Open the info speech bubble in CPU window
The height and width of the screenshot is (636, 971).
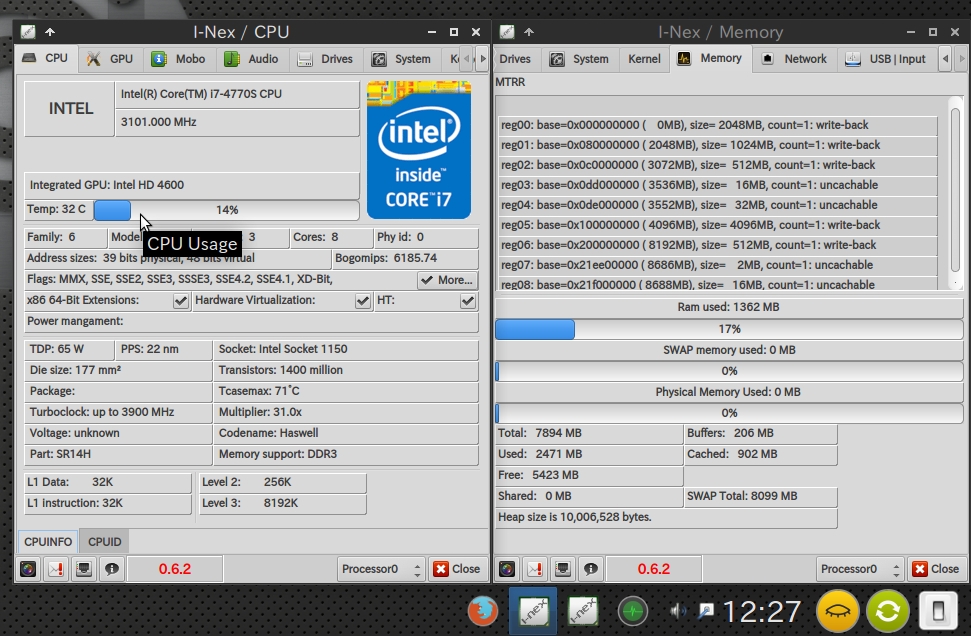pyautogui.click(x=111, y=569)
